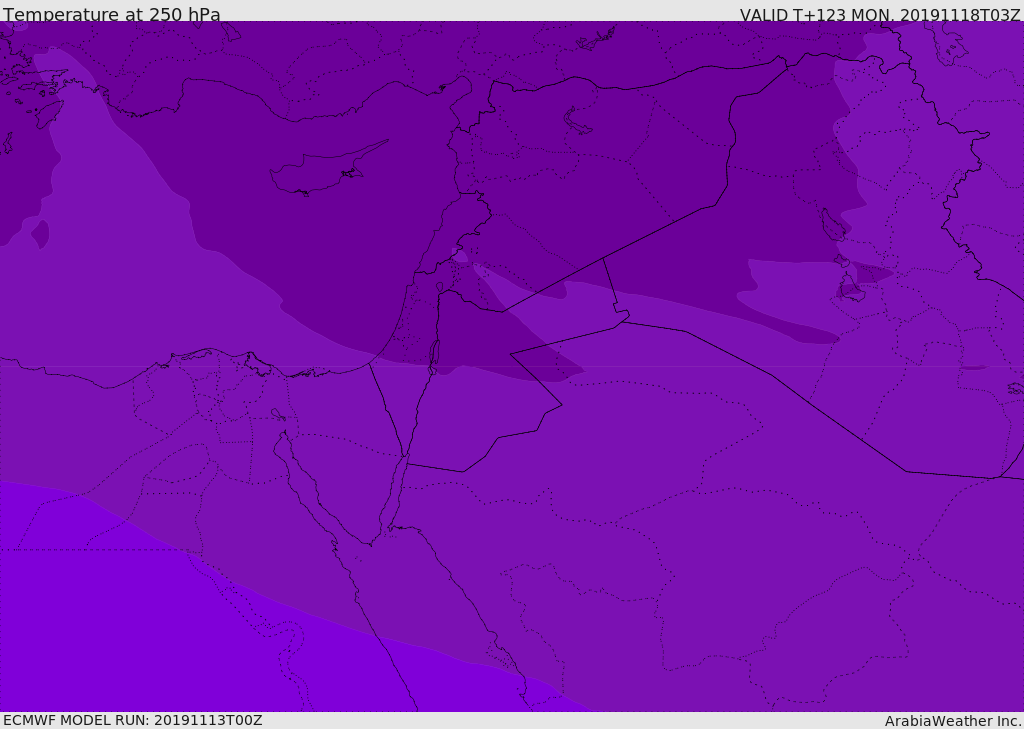
Task: Click the 'ECMWF MODEL RUN: 20191113T00Z' footer text
Action: [x=133, y=720]
